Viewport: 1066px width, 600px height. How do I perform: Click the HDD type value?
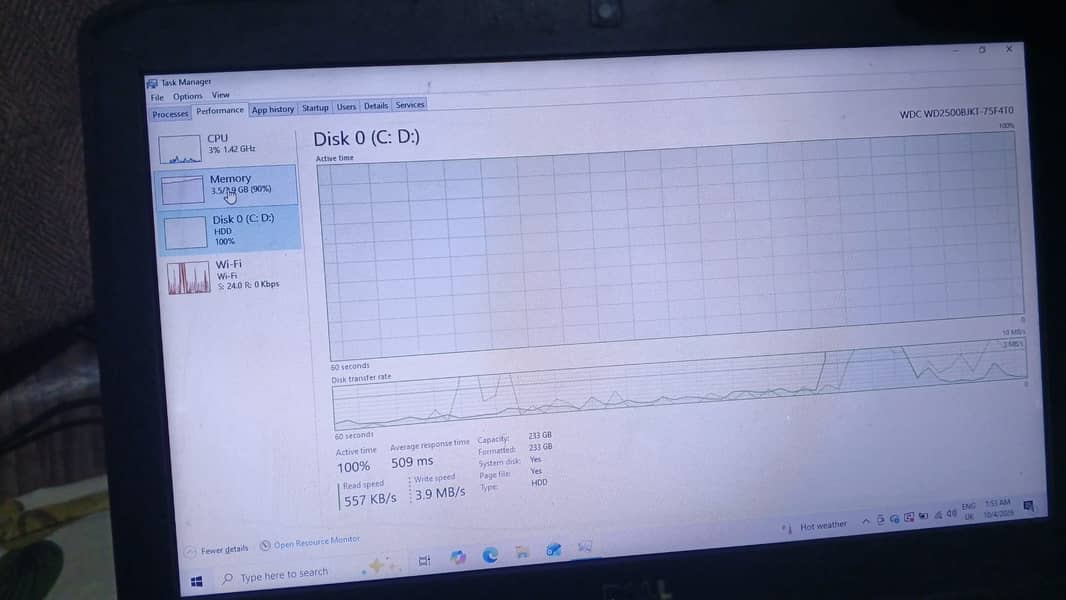539,482
